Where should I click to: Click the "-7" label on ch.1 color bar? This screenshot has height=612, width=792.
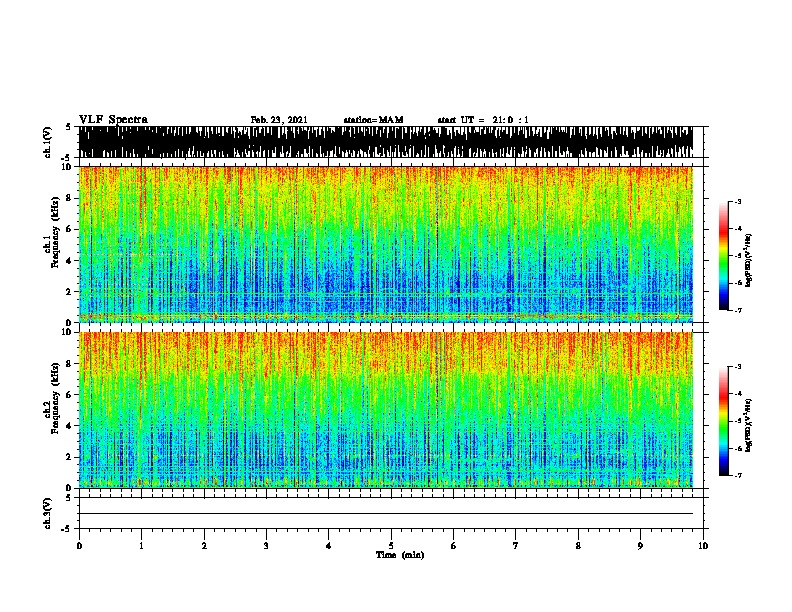(x=738, y=310)
